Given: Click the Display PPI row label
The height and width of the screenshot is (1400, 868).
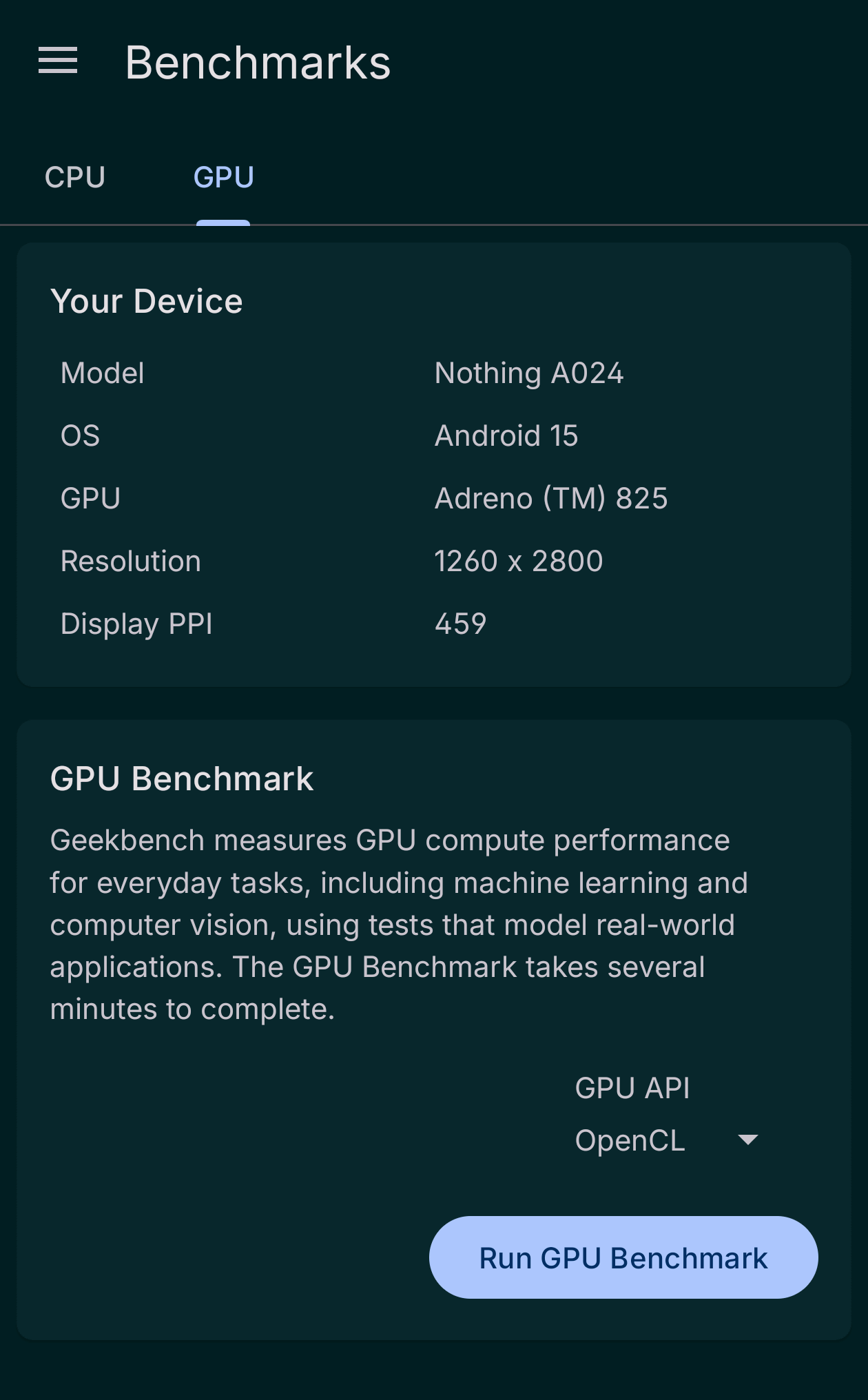Looking at the screenshot, I should [x=136, y=624].
